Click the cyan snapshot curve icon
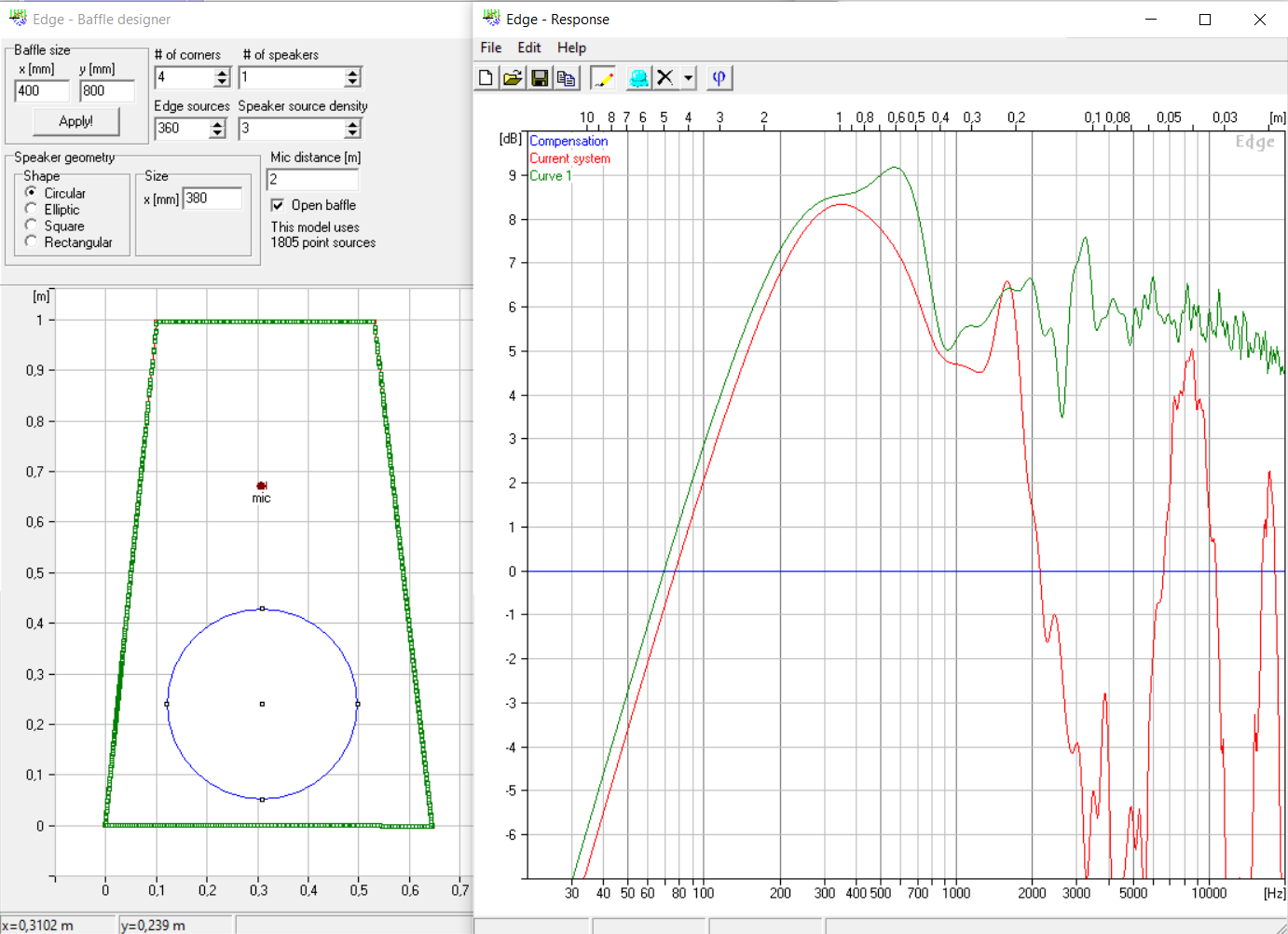 pos(638,78)
